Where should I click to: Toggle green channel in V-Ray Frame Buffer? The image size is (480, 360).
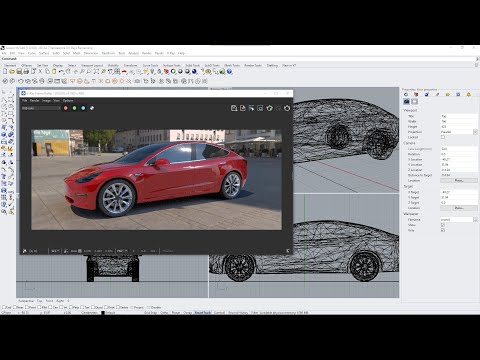[x=74, y=108]
